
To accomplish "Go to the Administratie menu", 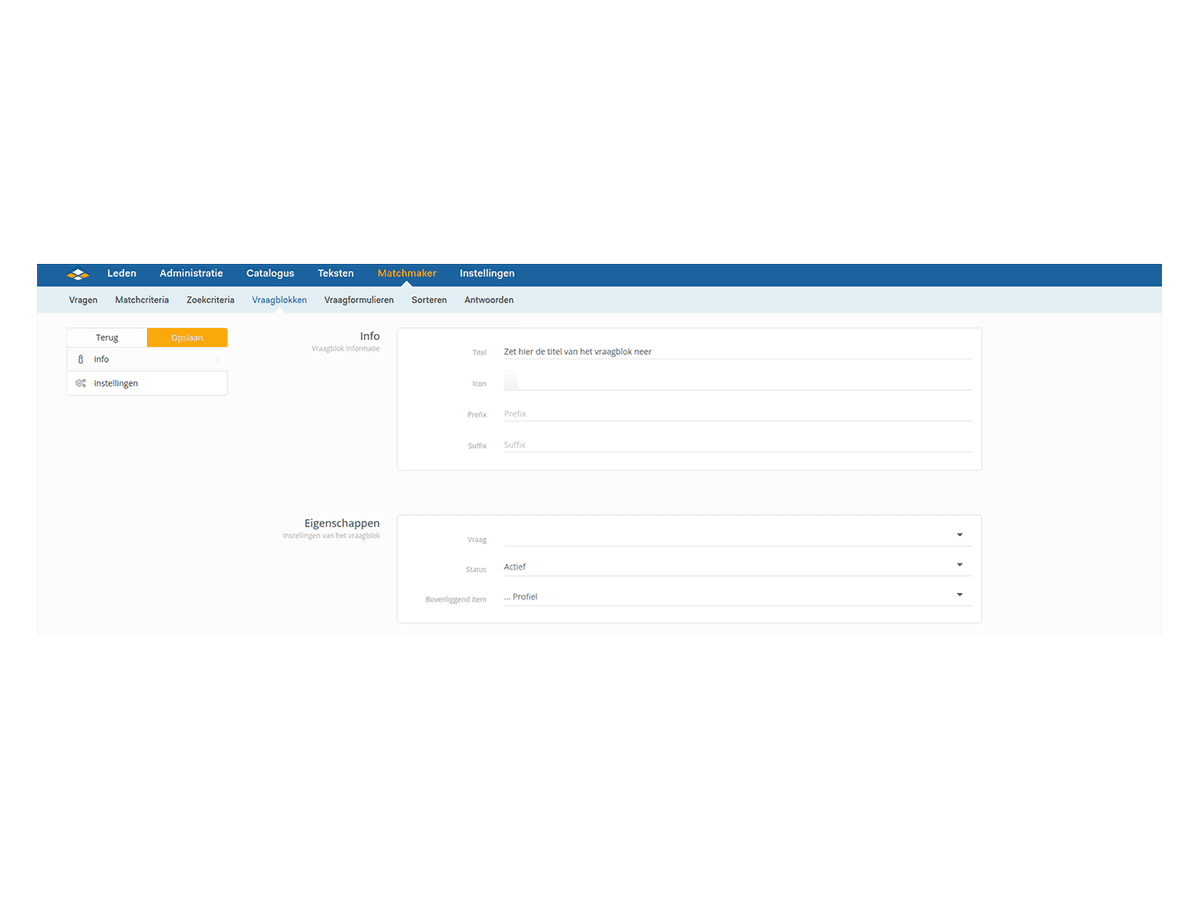I will [191, 273].
